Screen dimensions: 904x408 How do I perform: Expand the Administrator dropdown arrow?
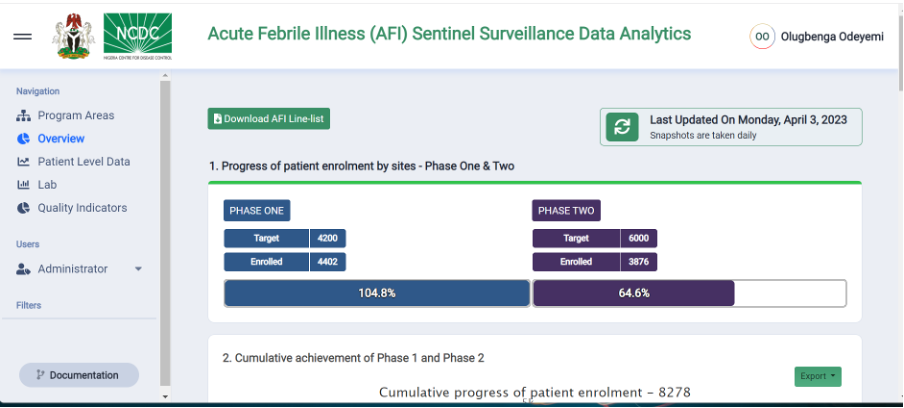click(x=138, y=269)
